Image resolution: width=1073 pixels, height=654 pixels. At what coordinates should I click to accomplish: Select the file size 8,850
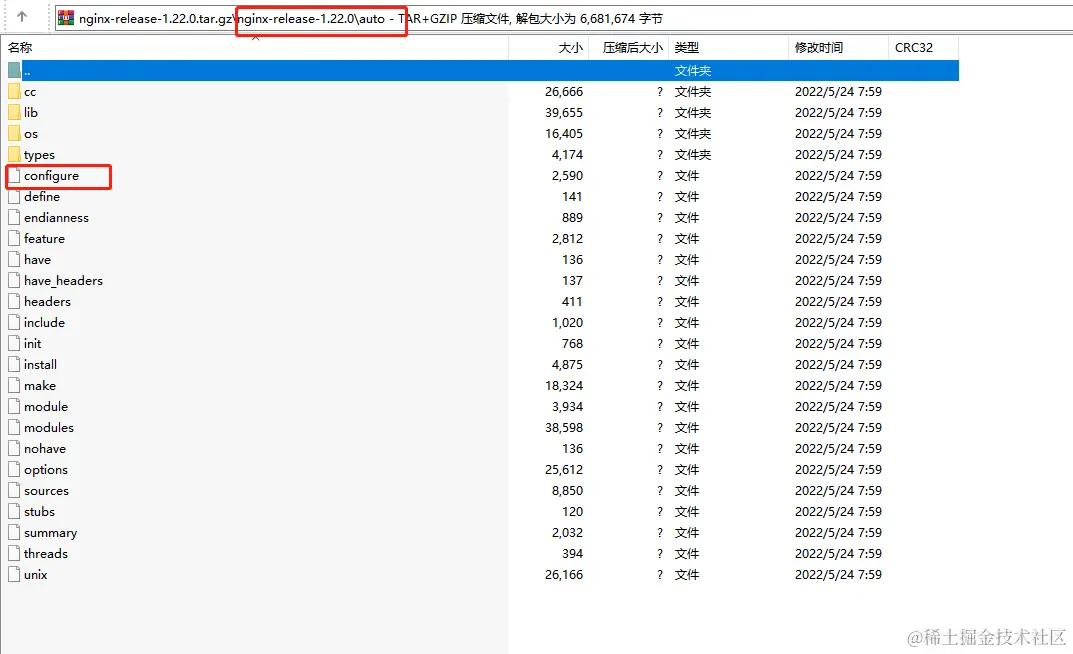[x=567, y=490]
